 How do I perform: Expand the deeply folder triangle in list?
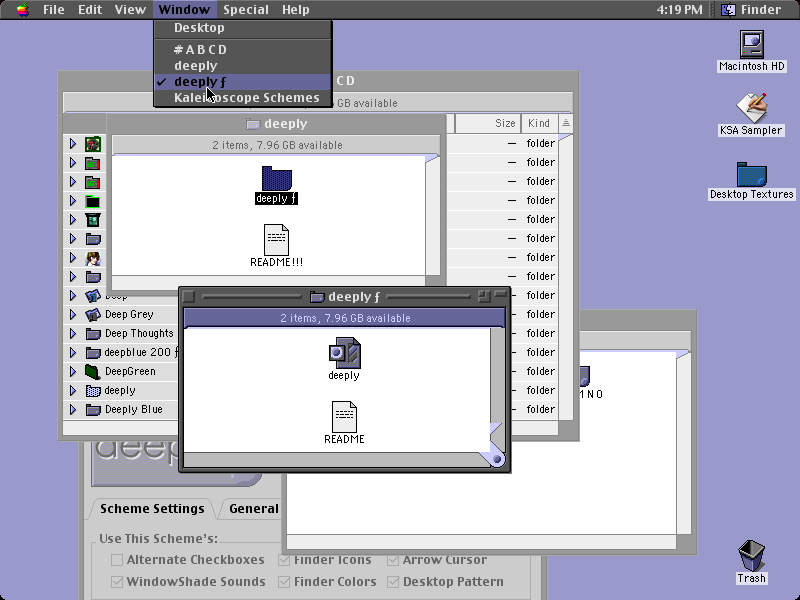click(x=73, y=391)
